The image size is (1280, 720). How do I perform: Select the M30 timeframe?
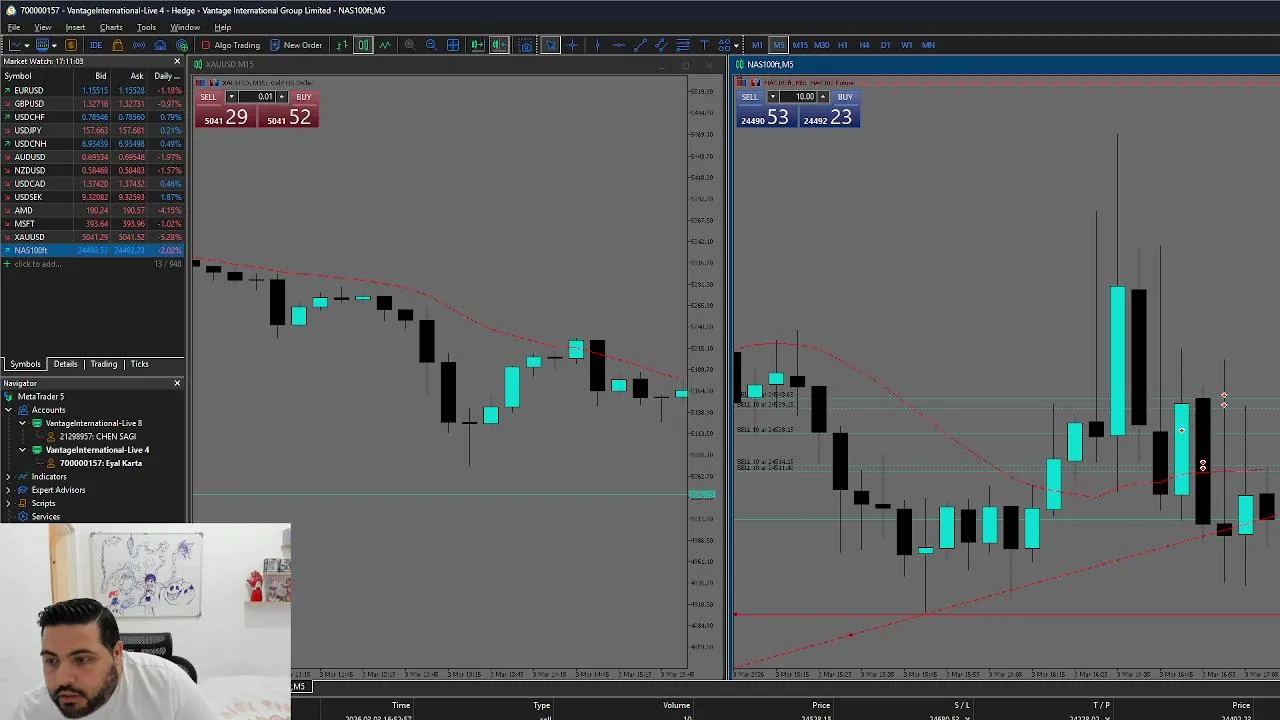pyautogui.click(x=822, y=45)
